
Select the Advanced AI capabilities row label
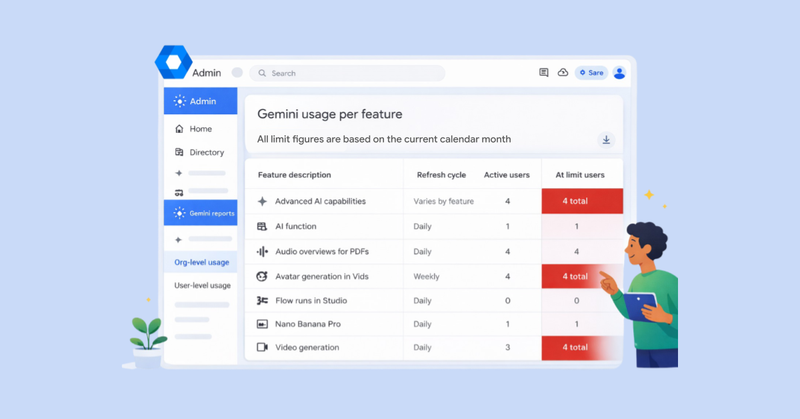click(x=320, y=201)
